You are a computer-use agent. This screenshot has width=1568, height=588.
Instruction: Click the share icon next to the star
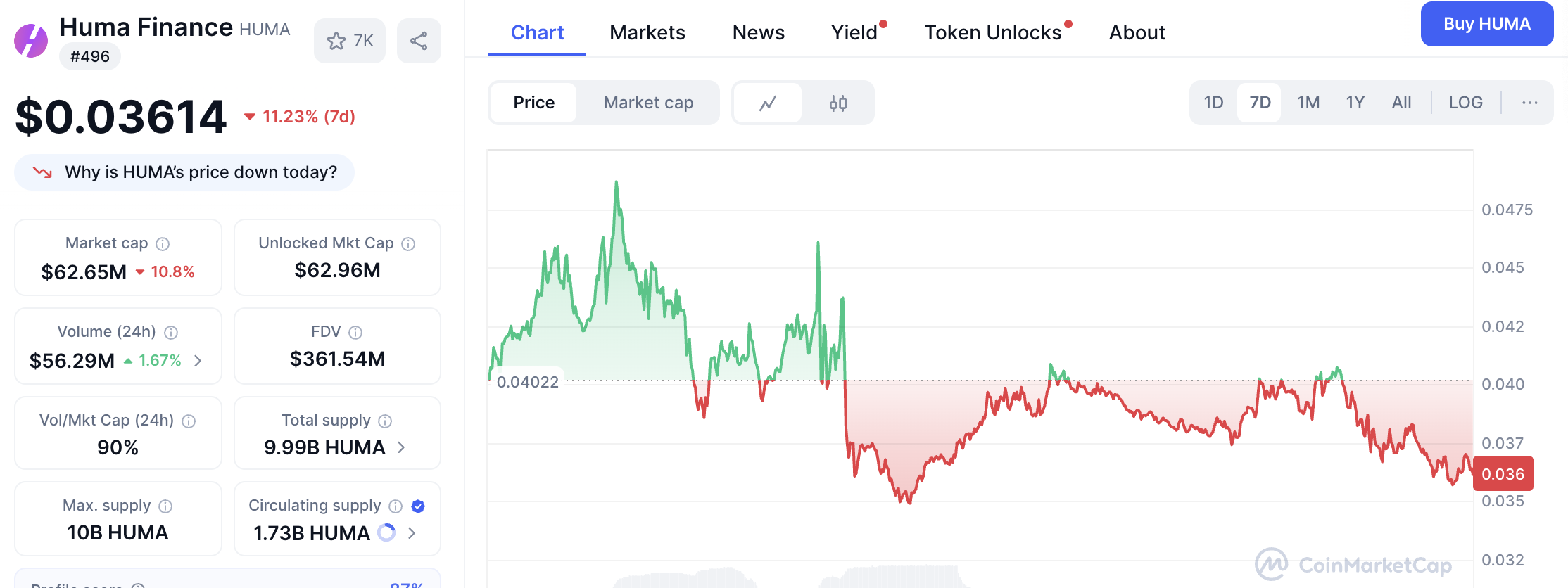pyautogui.click(x=419, y=40)
